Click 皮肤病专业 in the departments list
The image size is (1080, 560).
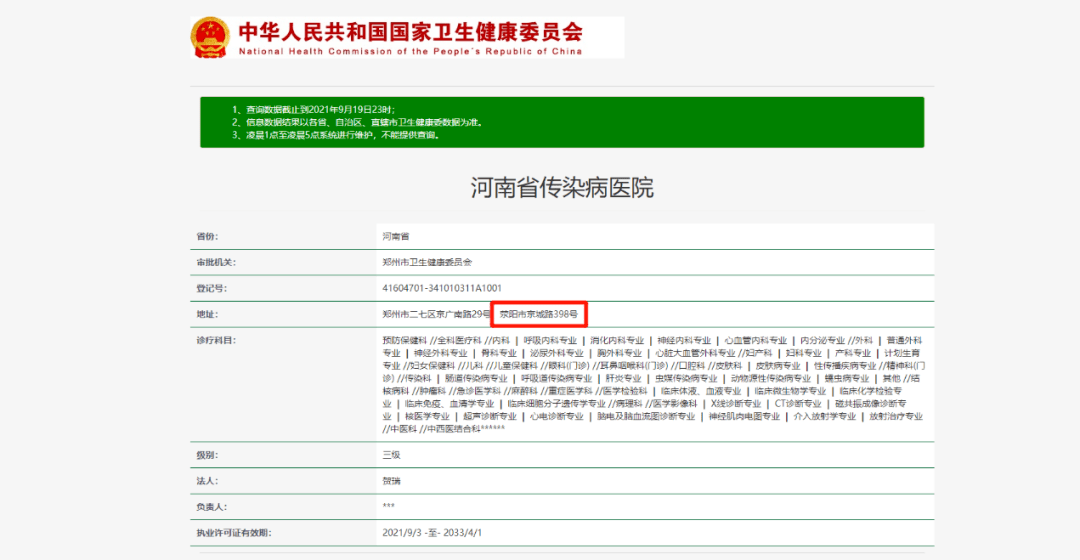(778, 366)
